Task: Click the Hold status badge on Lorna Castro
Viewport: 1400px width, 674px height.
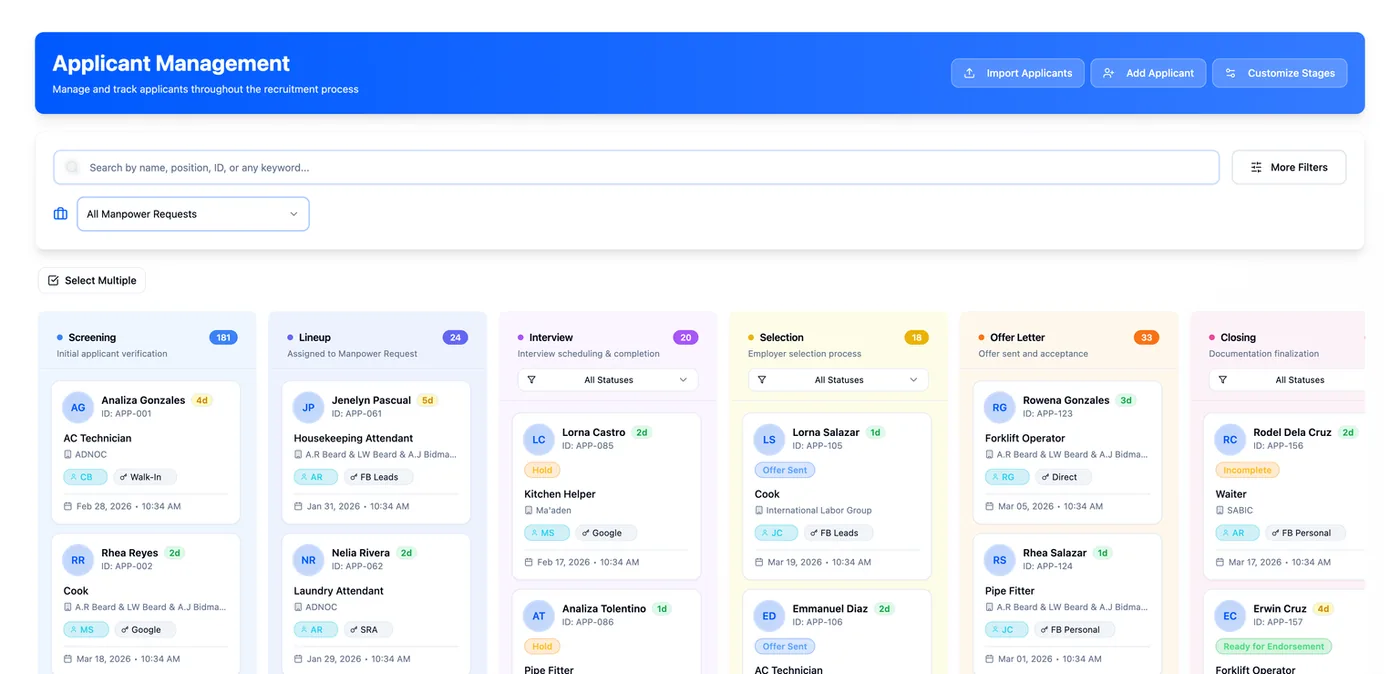Action: pos(542,470)
